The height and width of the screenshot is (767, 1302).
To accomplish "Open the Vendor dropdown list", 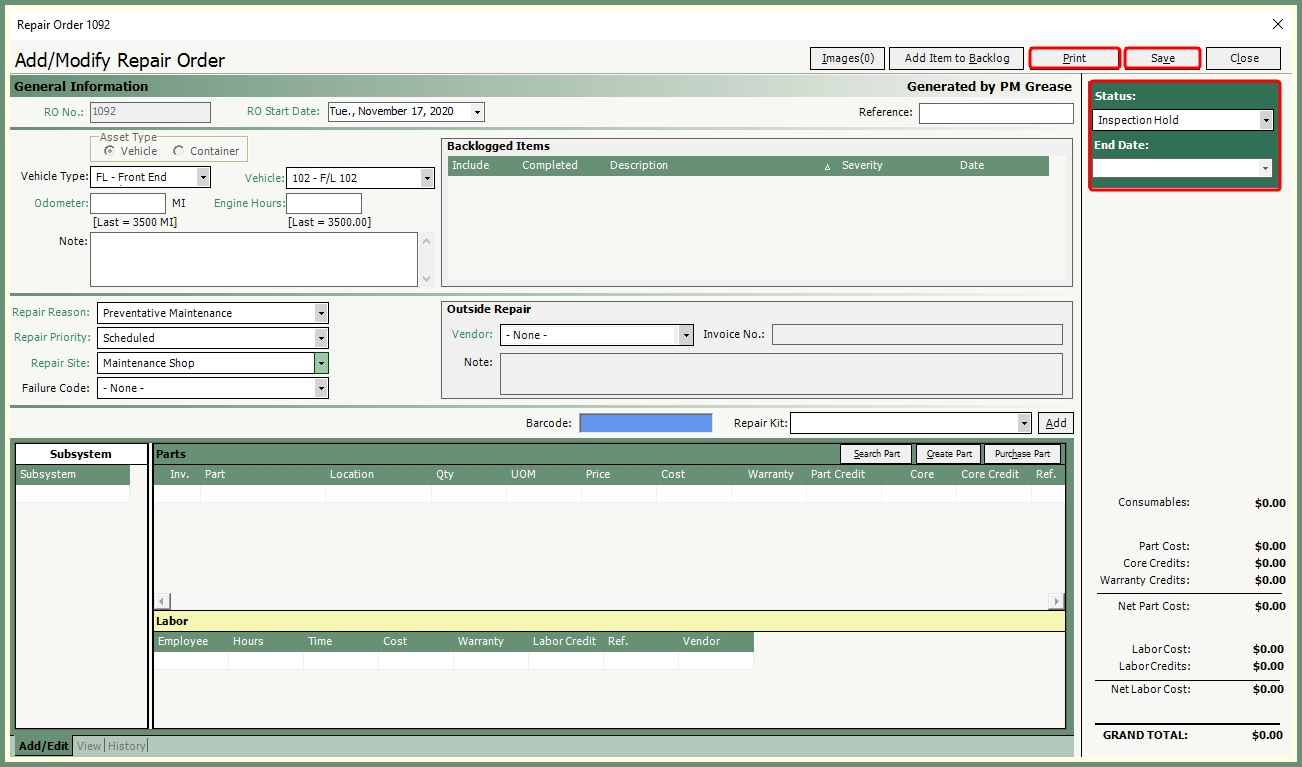I will click(686, 335).
